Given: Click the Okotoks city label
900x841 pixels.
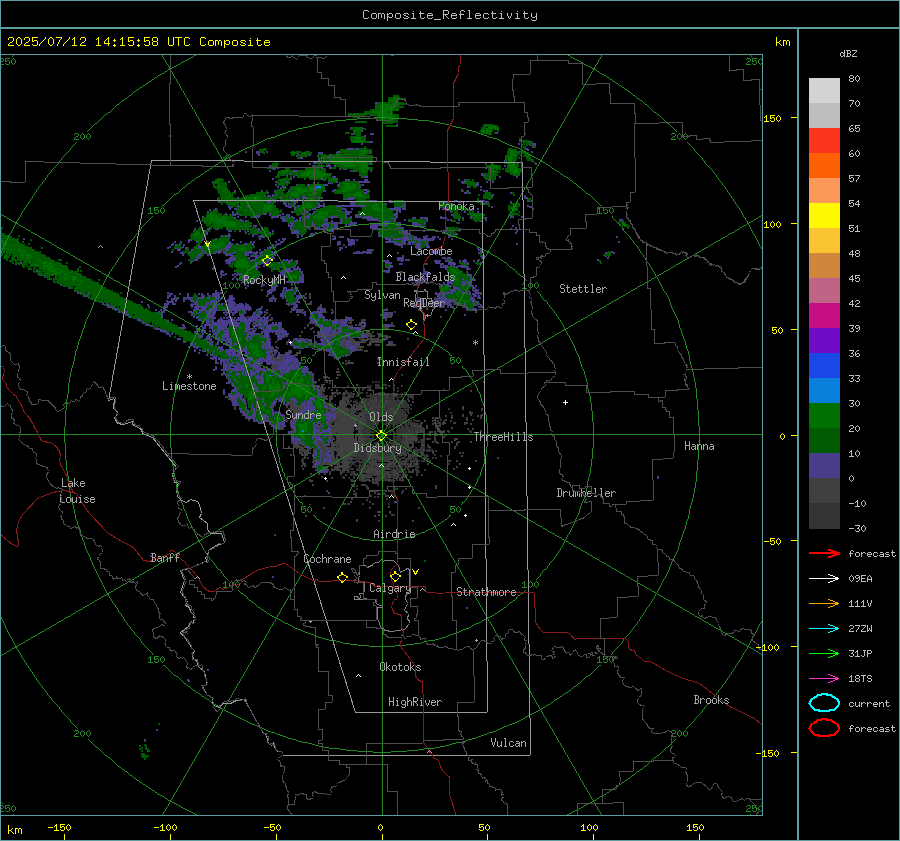Looking at the screenshot, I should coord(400,667).
